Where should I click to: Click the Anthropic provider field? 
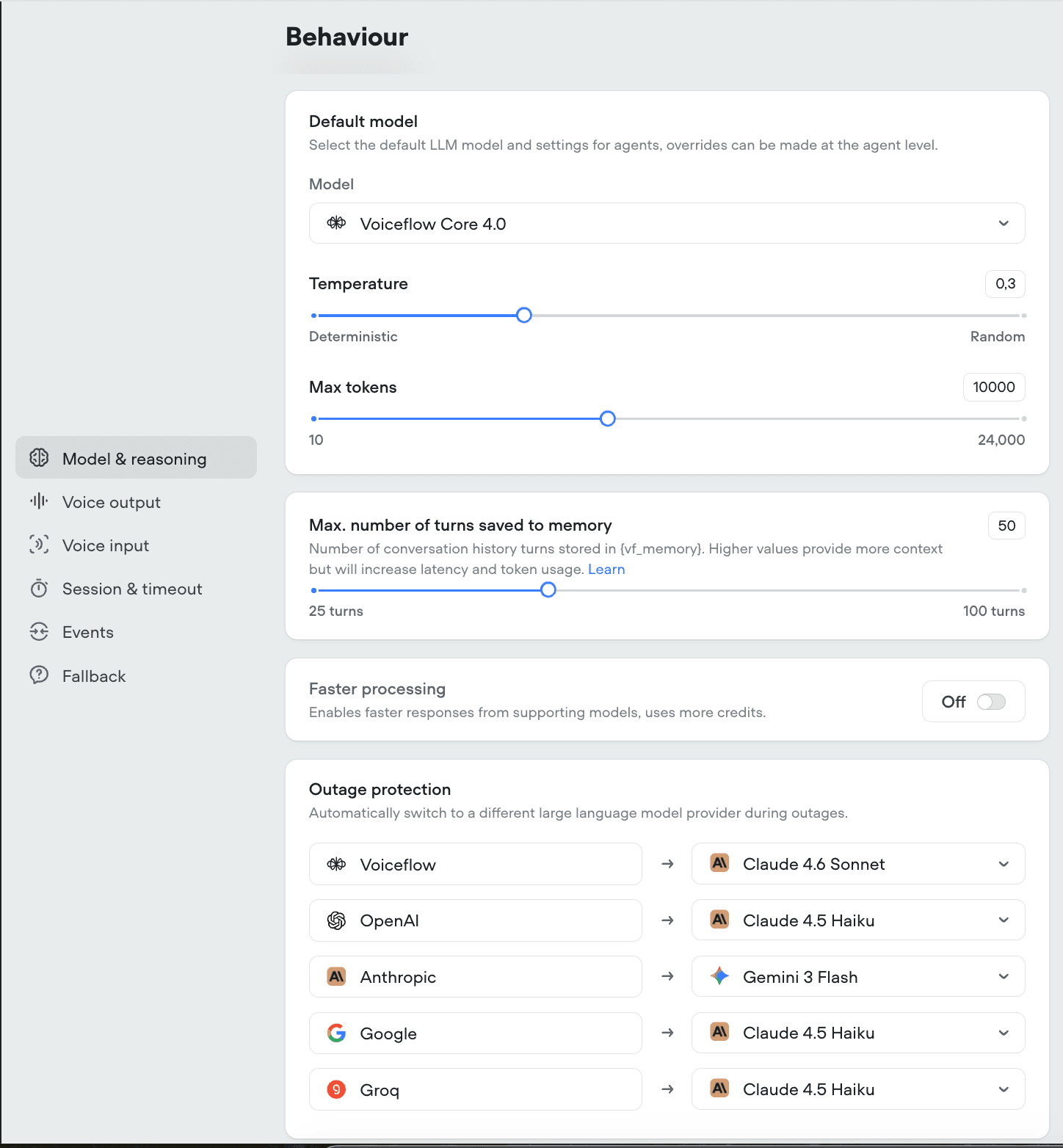pyautogui.click(x=476, y=977)
